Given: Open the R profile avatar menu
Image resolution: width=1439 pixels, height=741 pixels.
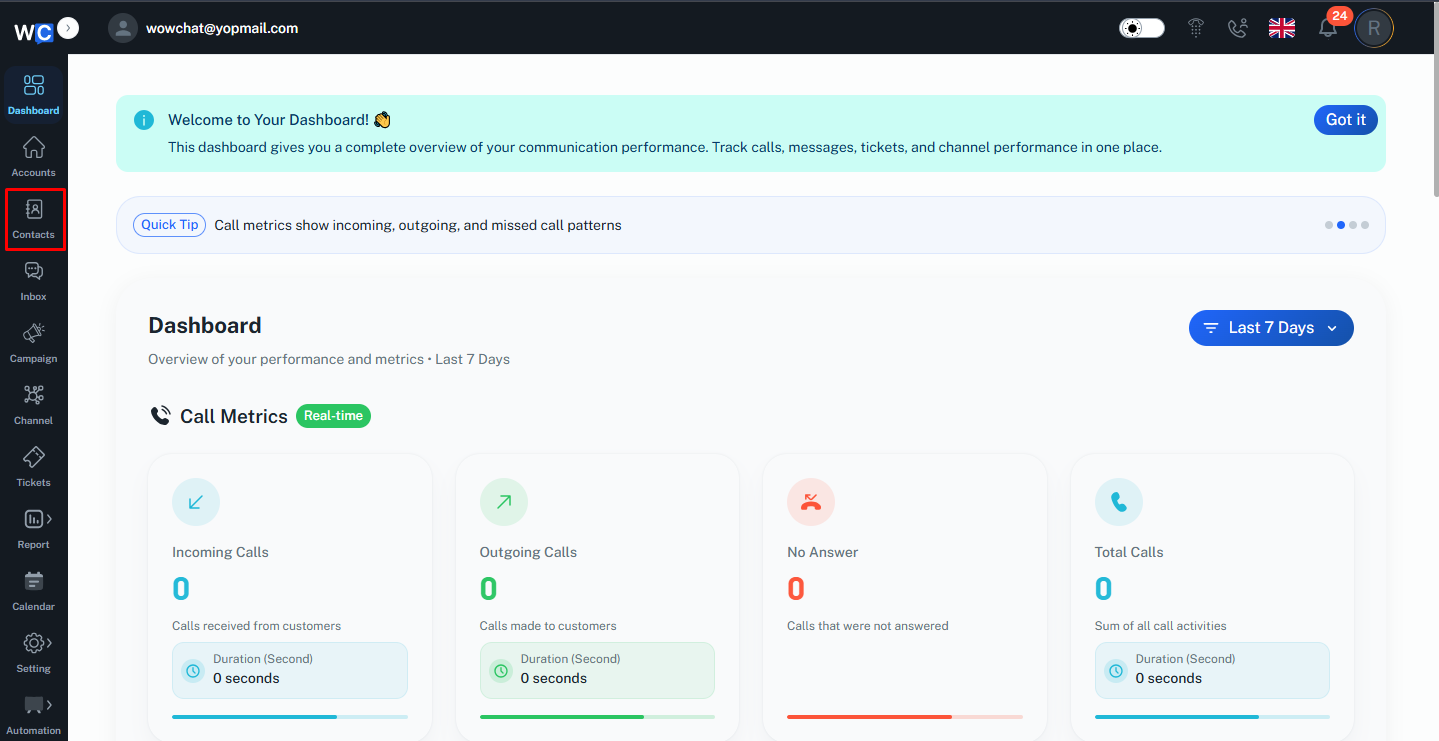Looking at the screenshot, I should (x=1374, y=28).
